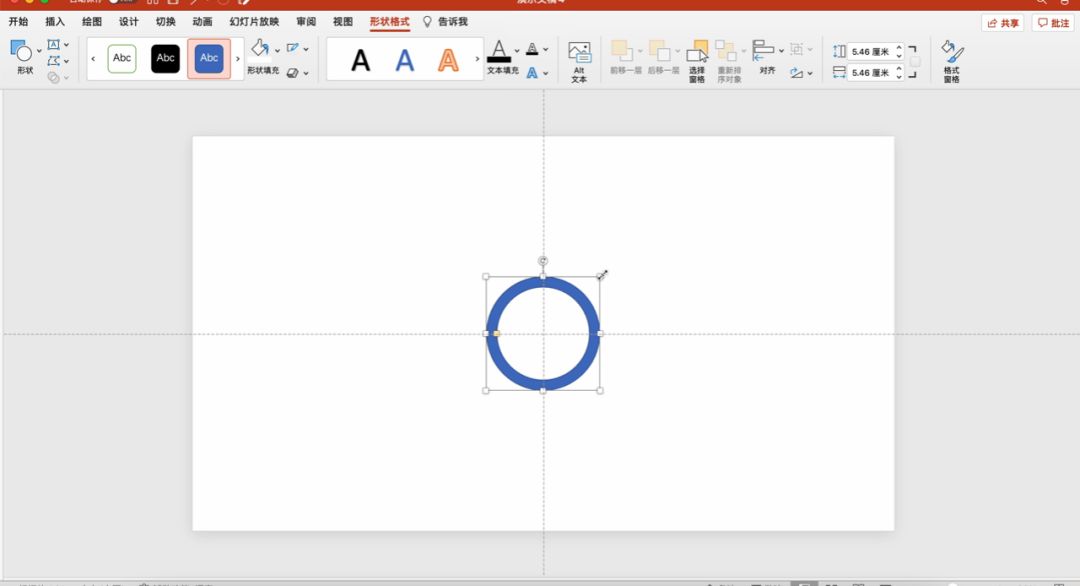
Task: Show previous shape styles
Action: [x=93, y=59]
